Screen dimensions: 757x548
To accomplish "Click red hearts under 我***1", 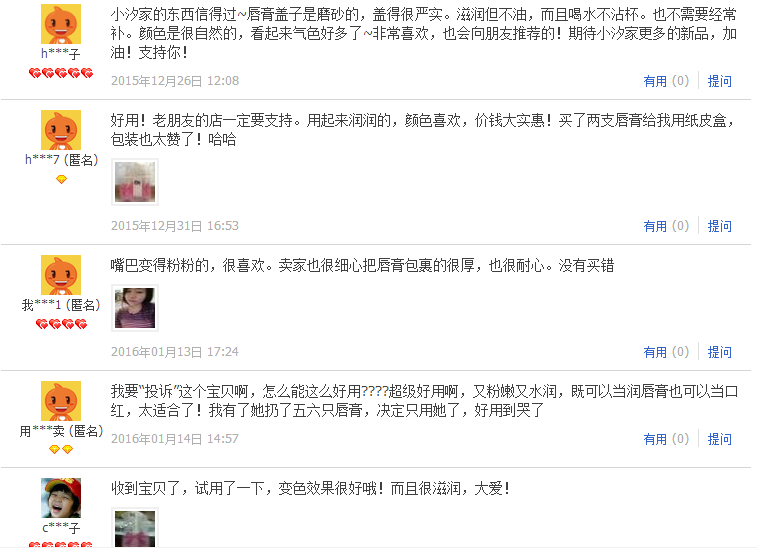I will coord(61,324).
